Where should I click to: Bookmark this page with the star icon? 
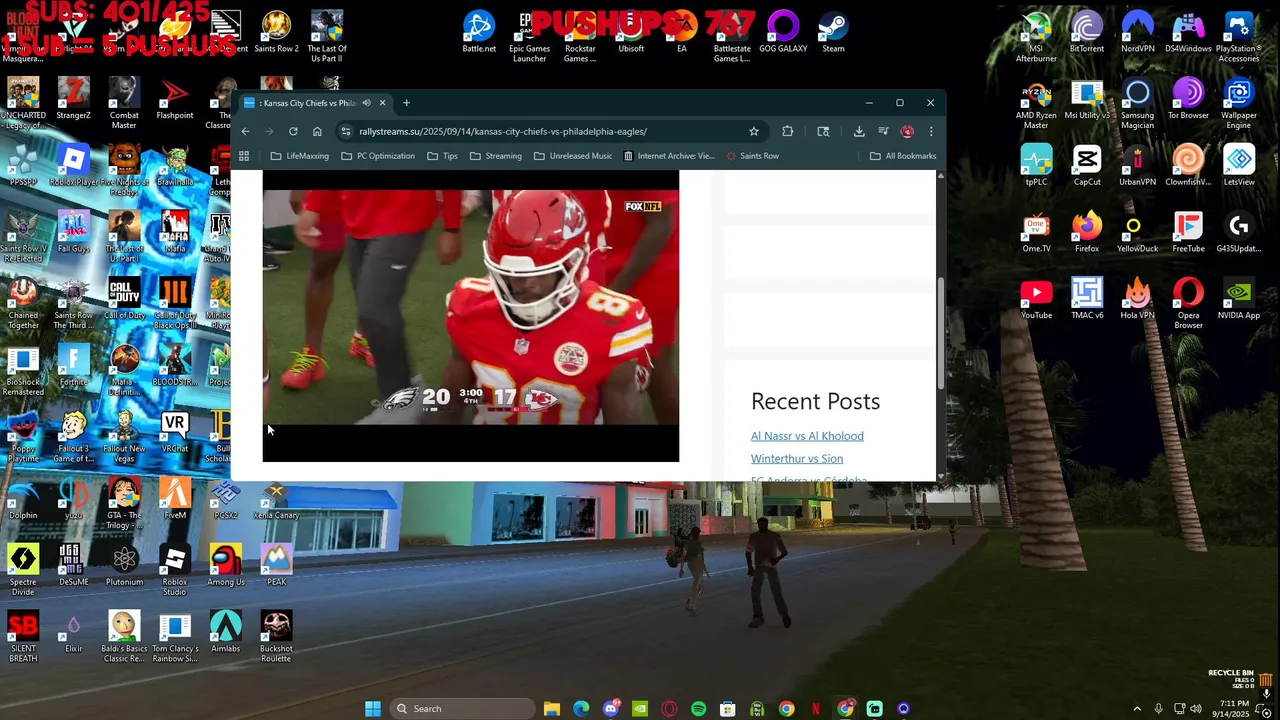(754, 131)
